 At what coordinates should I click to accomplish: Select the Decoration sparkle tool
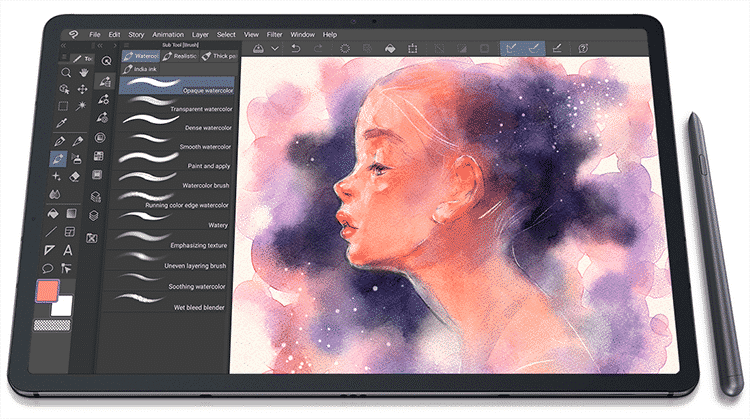pos(56,176)
